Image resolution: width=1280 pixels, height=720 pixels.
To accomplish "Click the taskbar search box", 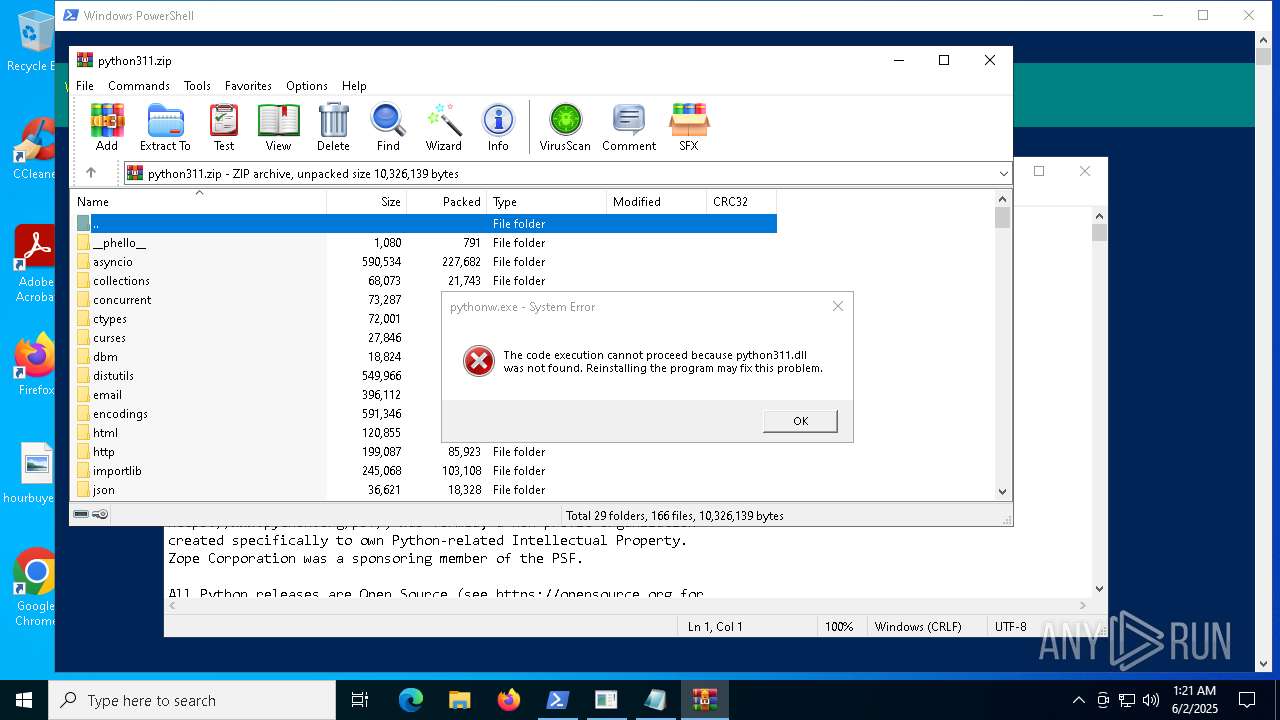I will coord(192,700).
